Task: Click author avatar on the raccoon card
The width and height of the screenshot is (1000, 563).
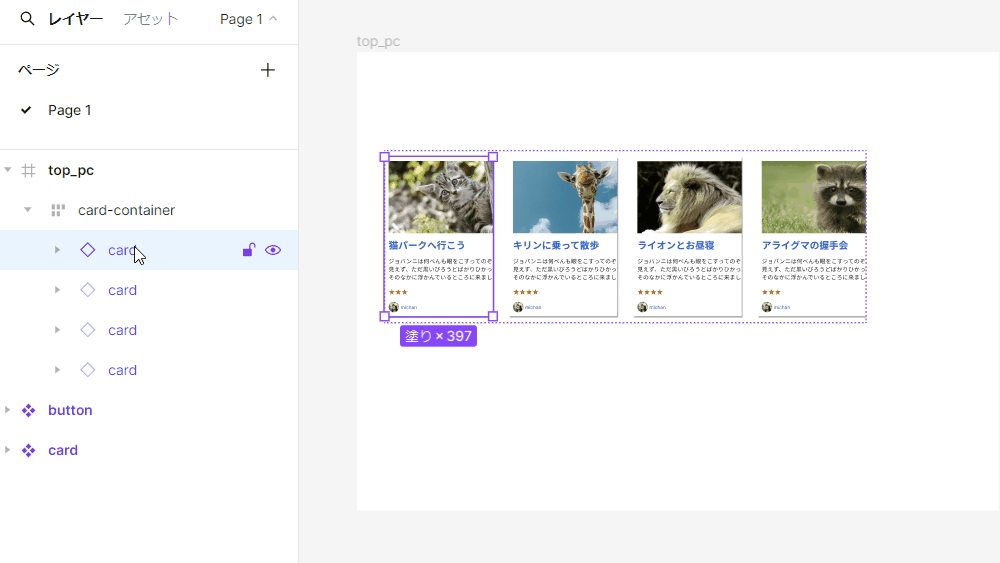Action: 767,307
